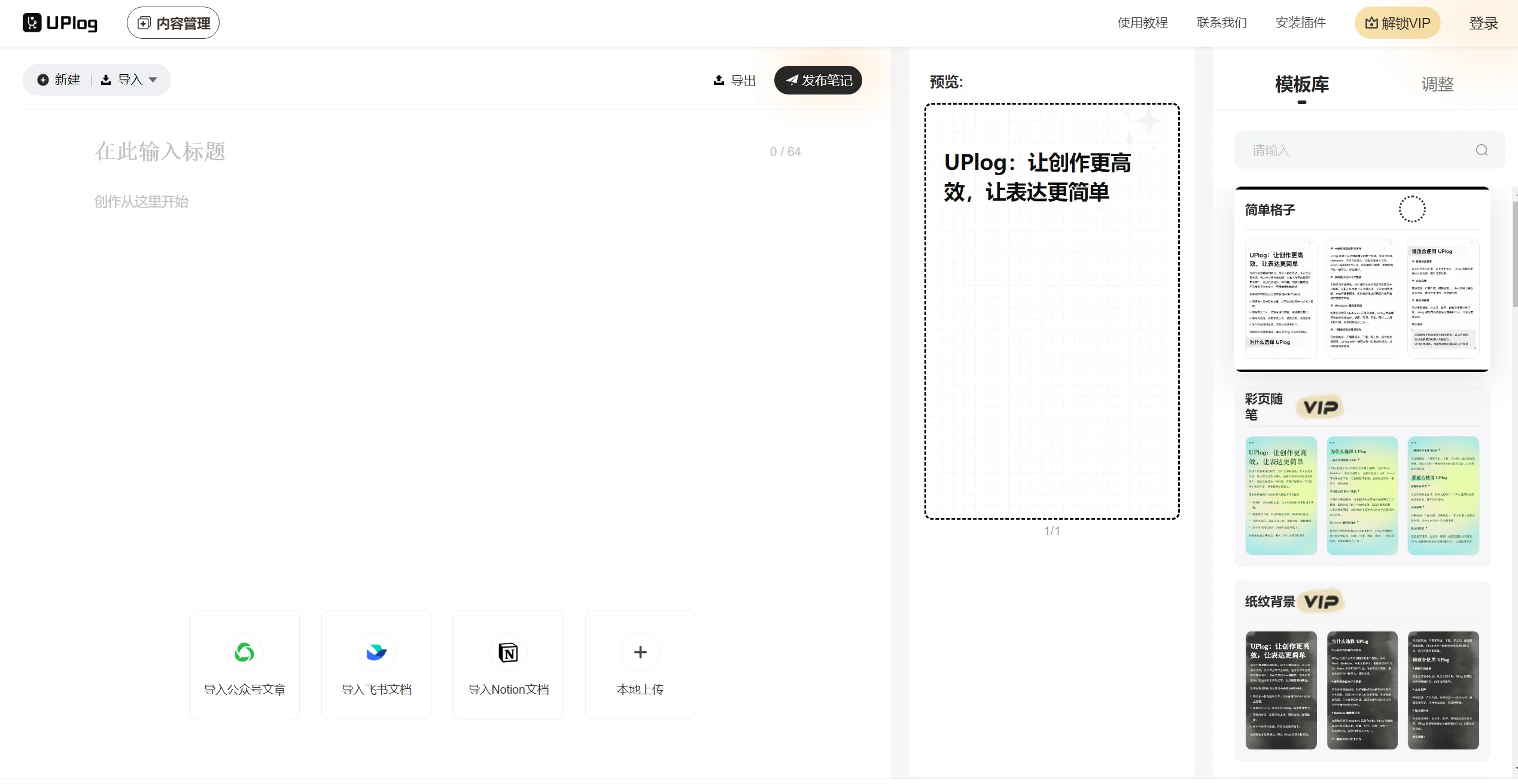Click the title field 在此输入标题
The width and height of the screenshot is (1518, 784).
tap(160, 151)
